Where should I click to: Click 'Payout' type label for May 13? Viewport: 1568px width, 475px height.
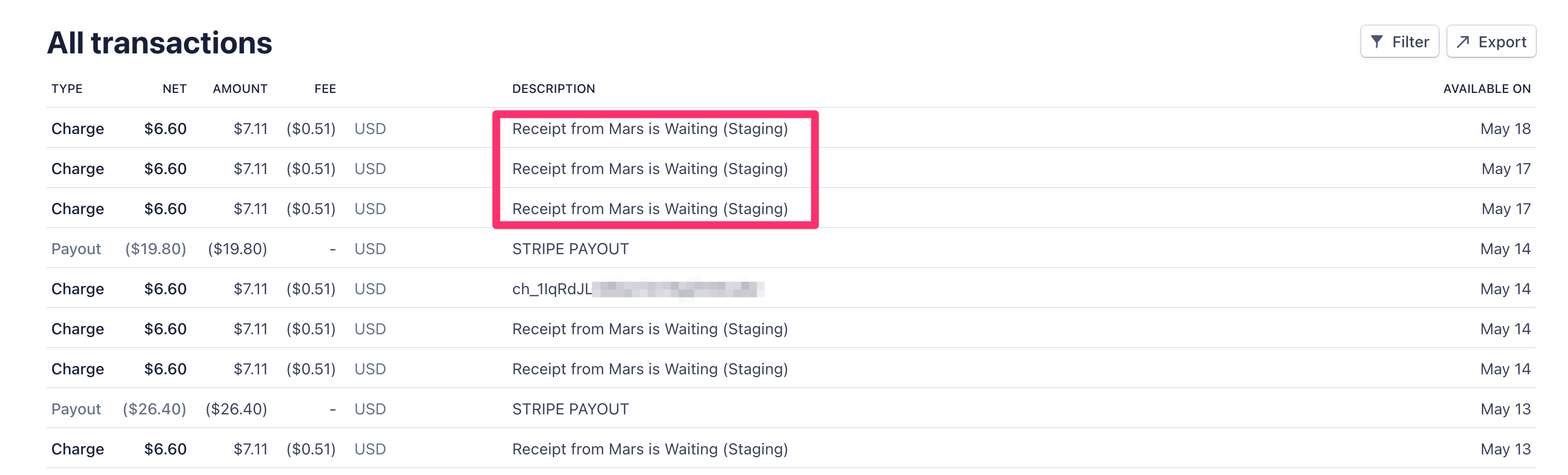pos(76,409)
